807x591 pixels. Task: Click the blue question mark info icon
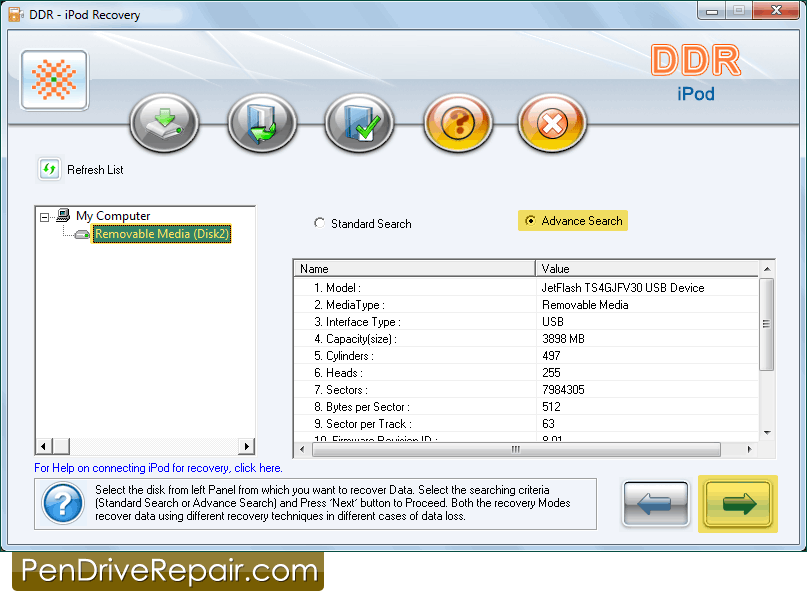click(x=63, y=503)
